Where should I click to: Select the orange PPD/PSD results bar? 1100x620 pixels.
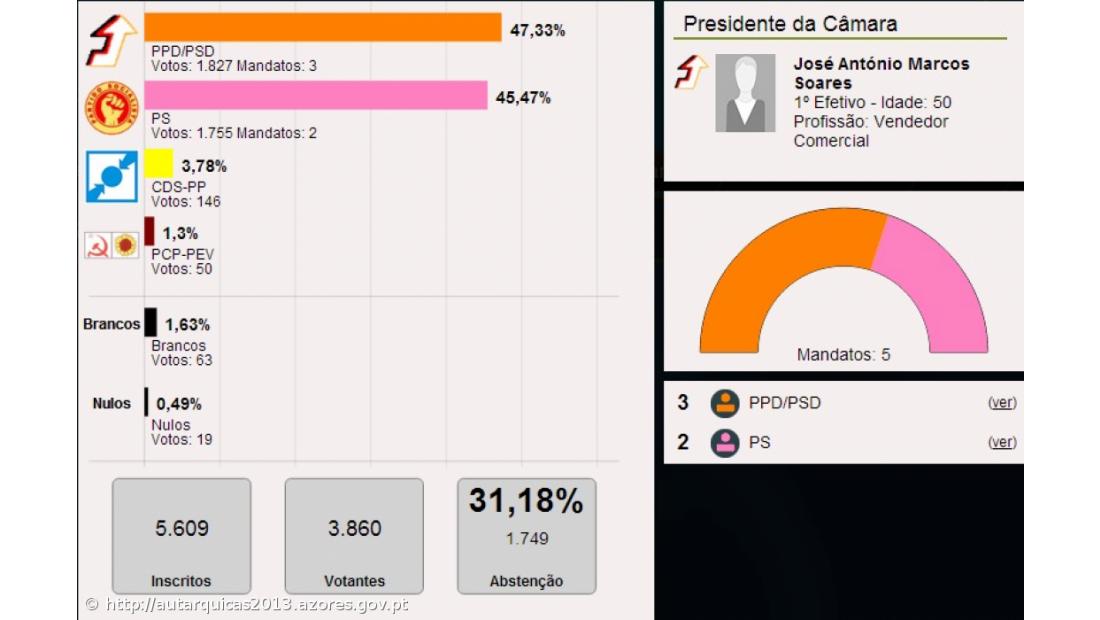click(320, 24)
